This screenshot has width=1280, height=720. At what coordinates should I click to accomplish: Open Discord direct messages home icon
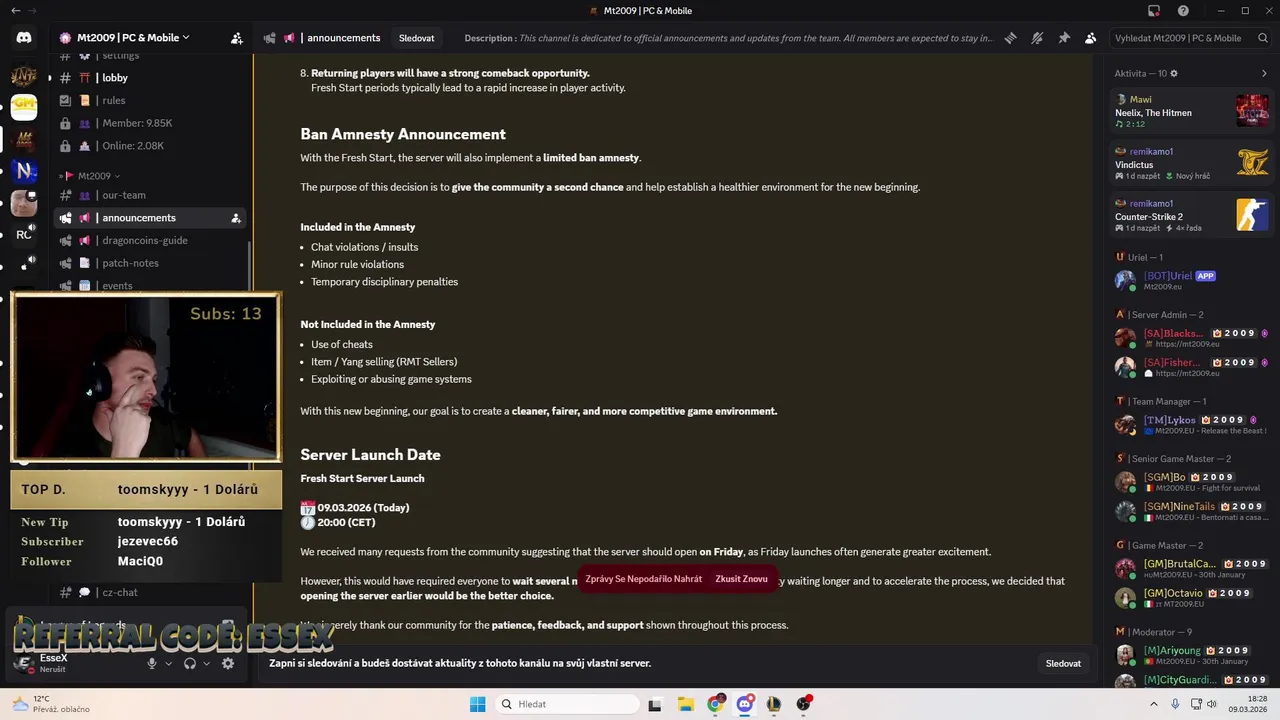pos(24,38)
